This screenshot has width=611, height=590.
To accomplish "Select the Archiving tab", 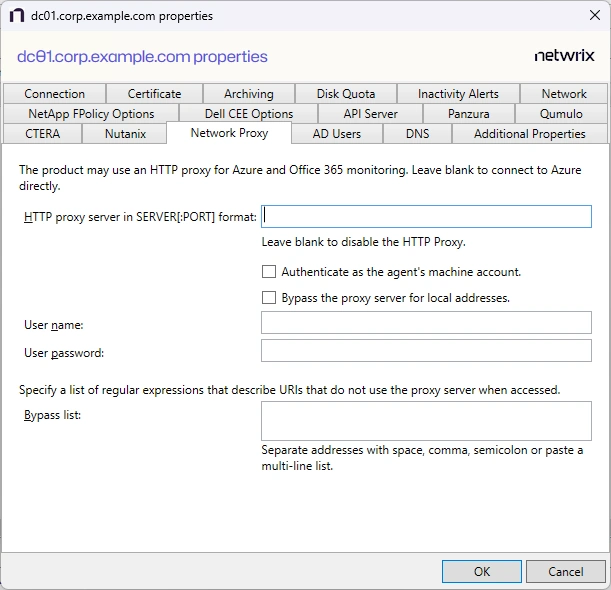I will 249,94.
